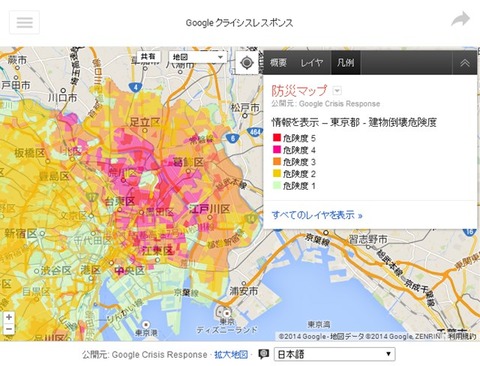The image size is (480, 366).
Task: Switch to the レイヤ tab
Action: click(312, 63)
